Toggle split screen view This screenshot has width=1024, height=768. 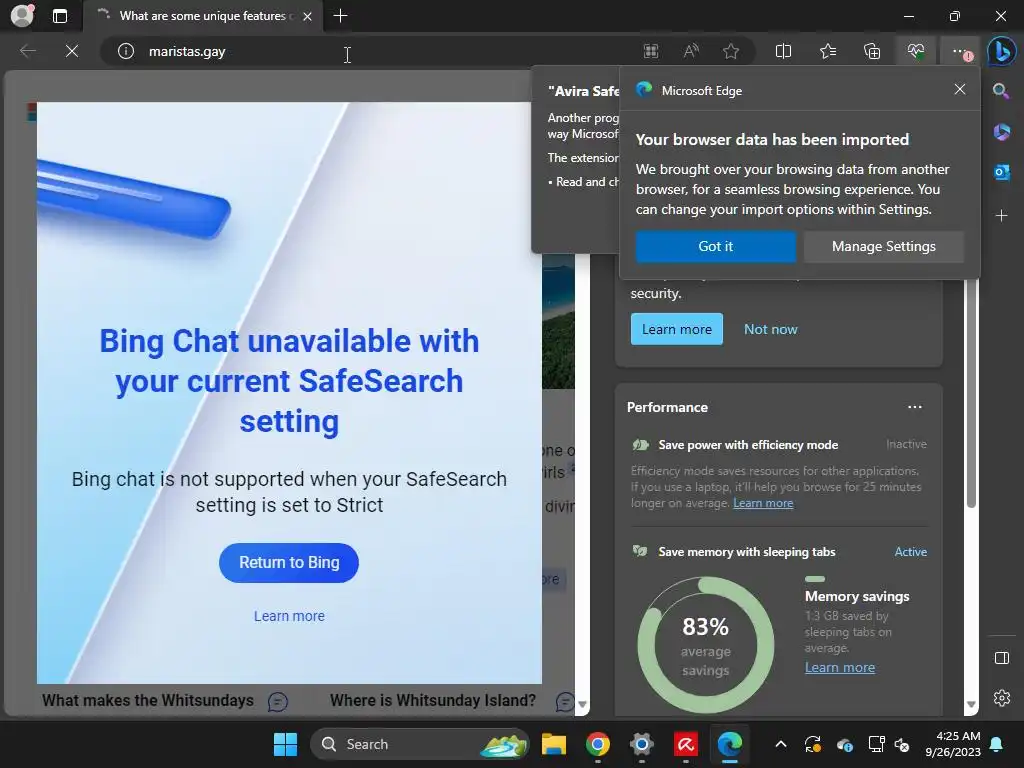(x=783, y=51)
